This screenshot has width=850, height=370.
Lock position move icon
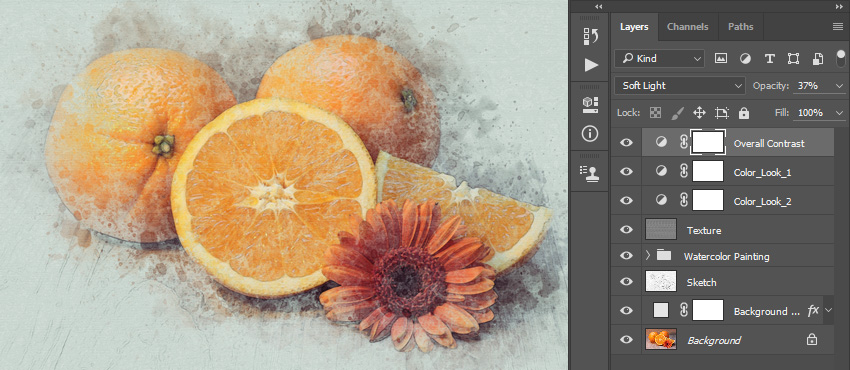point(699,113)
